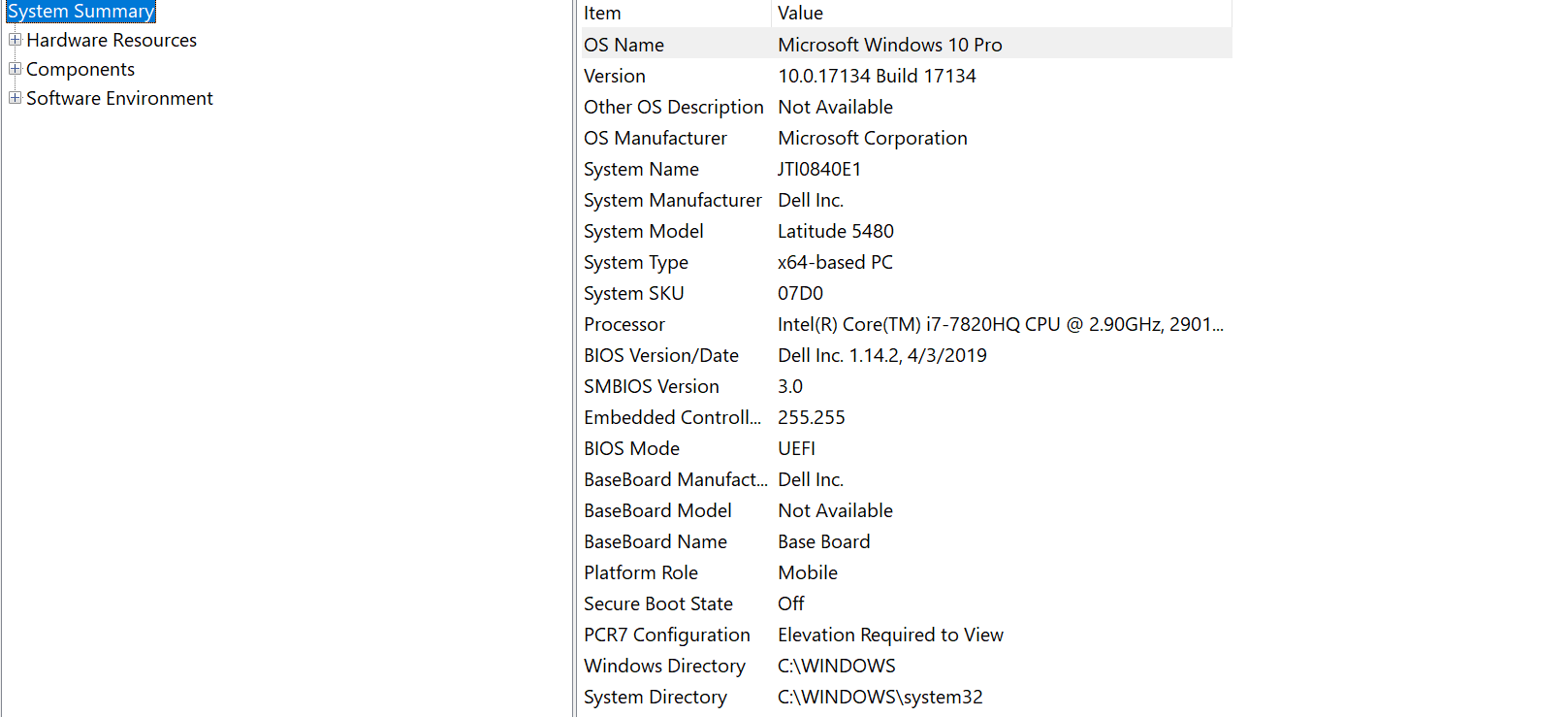The height and width of the screenshot is (717, 1568).
Task: Select the OS Name row
Action: [x=624, y=45]
